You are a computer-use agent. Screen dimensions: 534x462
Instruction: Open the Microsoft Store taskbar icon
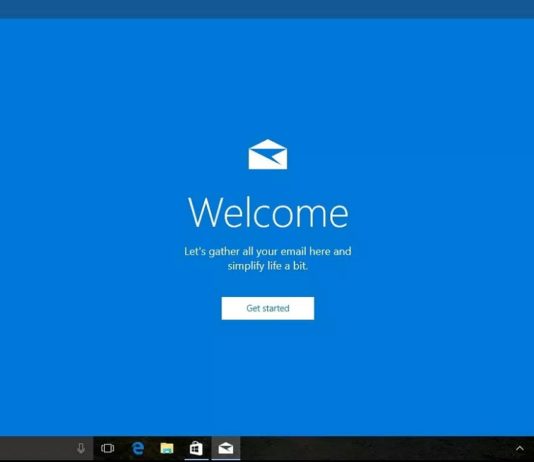[196, 448]
